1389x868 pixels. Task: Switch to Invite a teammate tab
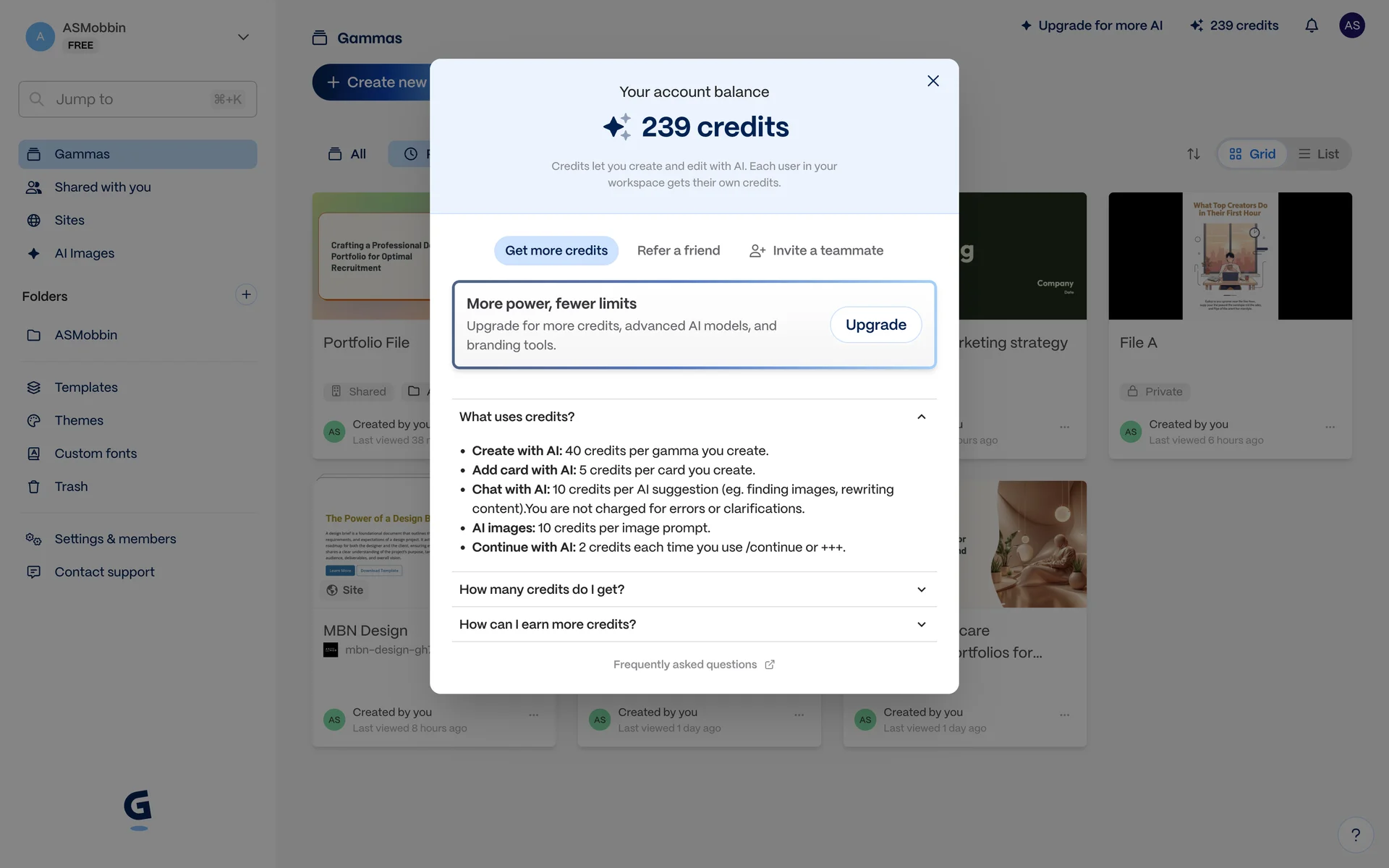pos(816,251)
